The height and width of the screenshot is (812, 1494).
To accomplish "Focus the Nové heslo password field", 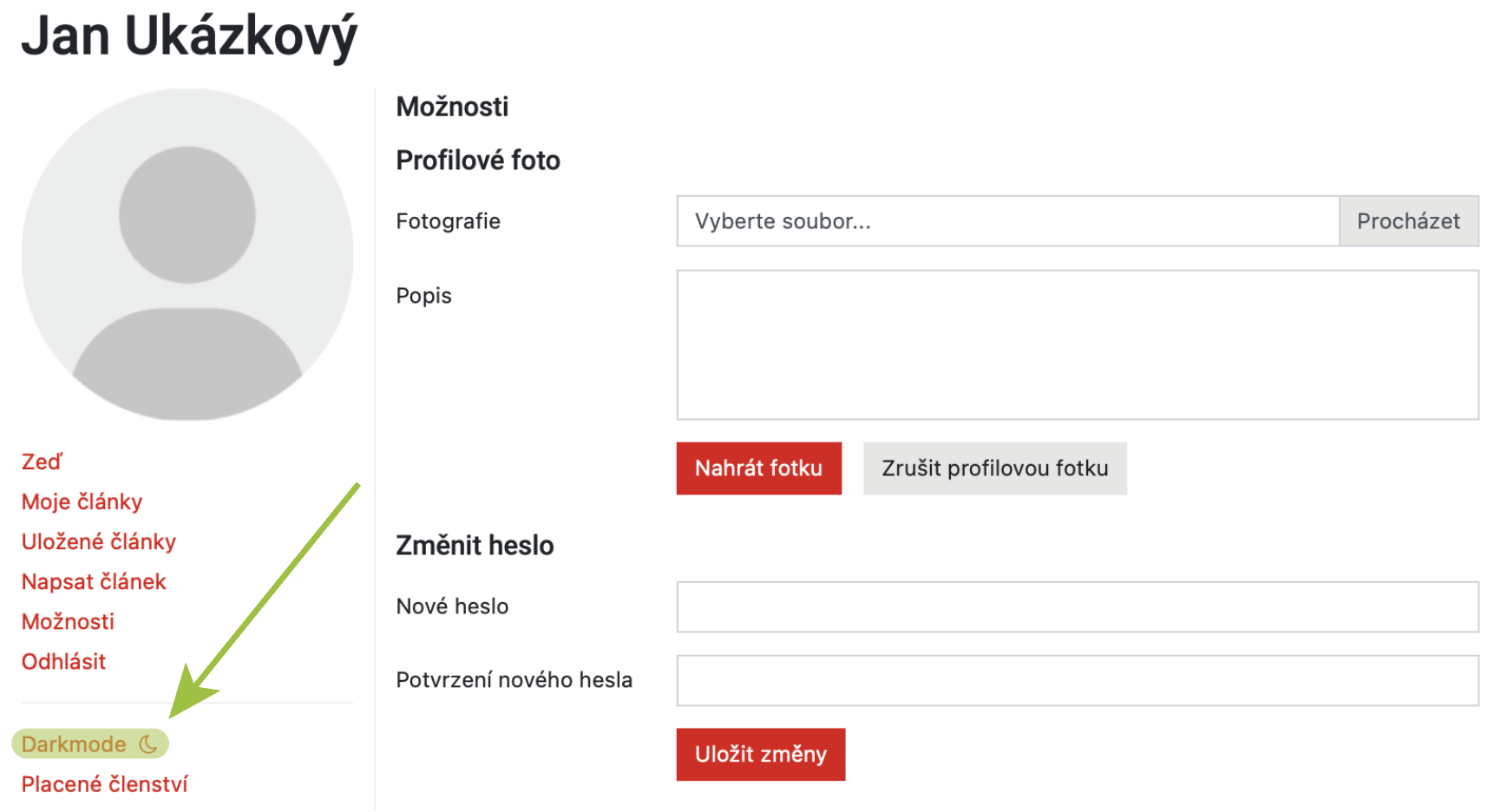I will tap(1078, 607).
